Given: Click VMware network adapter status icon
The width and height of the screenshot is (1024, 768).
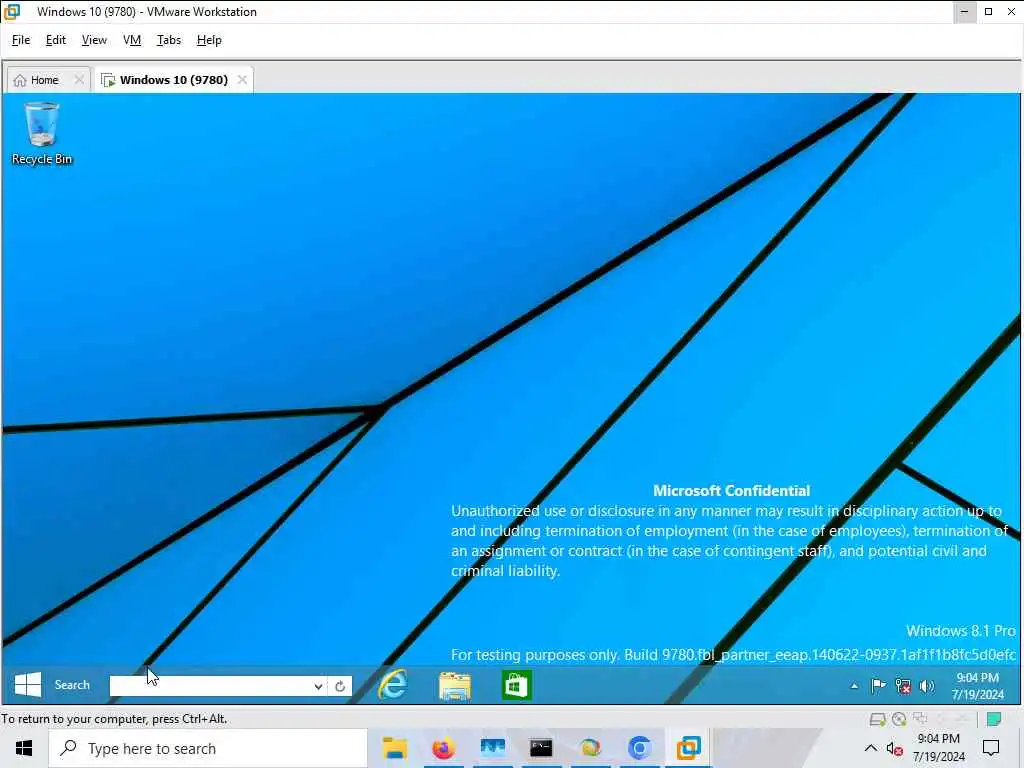Looking at the screenshot, I should (920, 719).
